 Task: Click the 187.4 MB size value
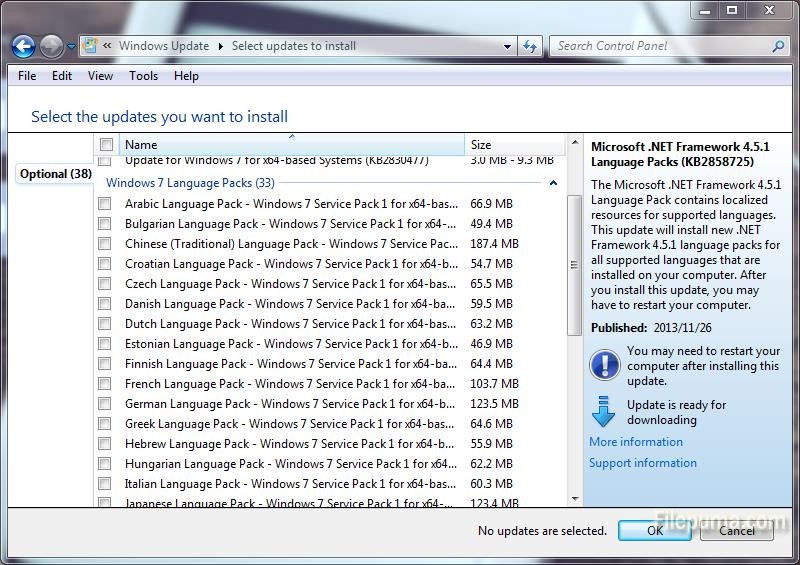click(494, 243)
